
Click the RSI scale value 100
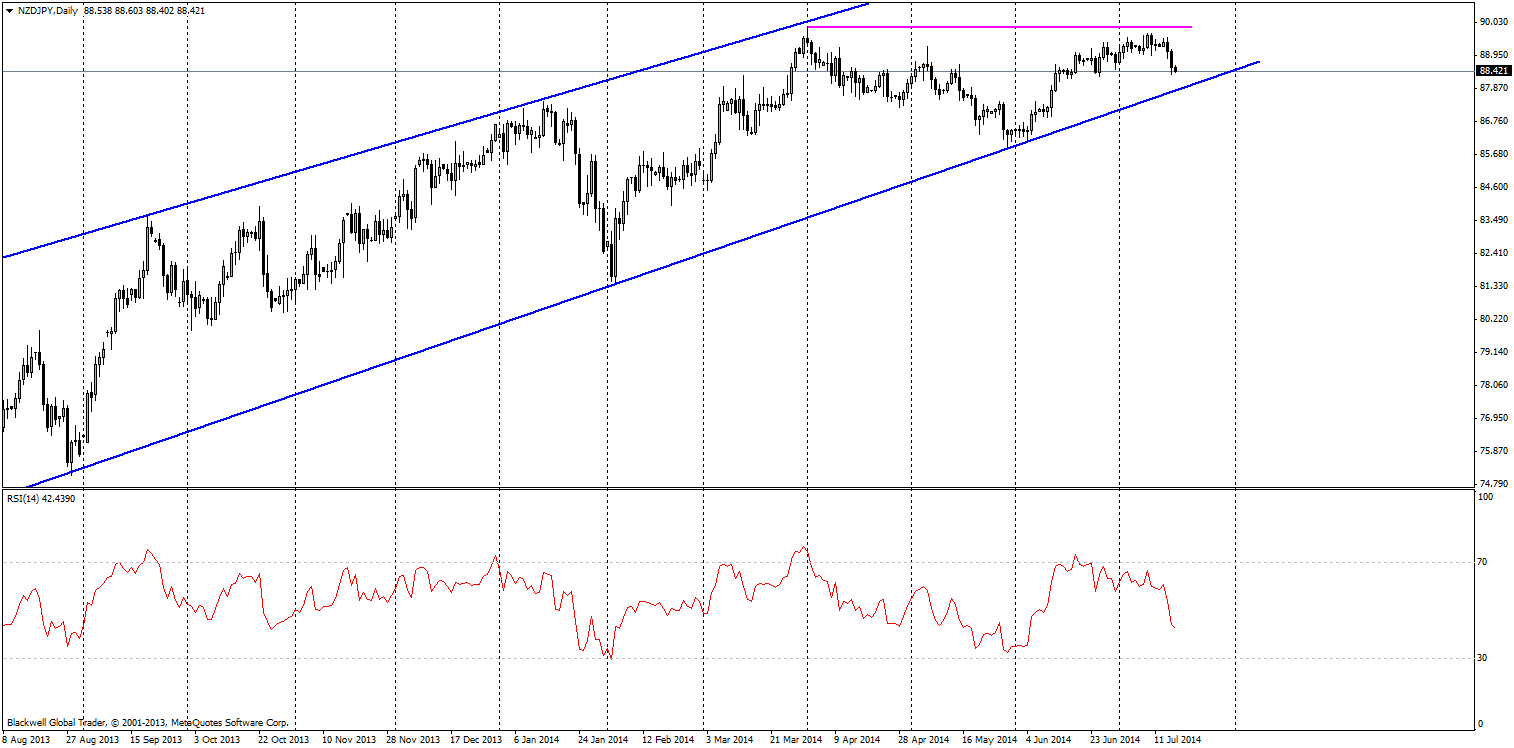pos(1486,497)
